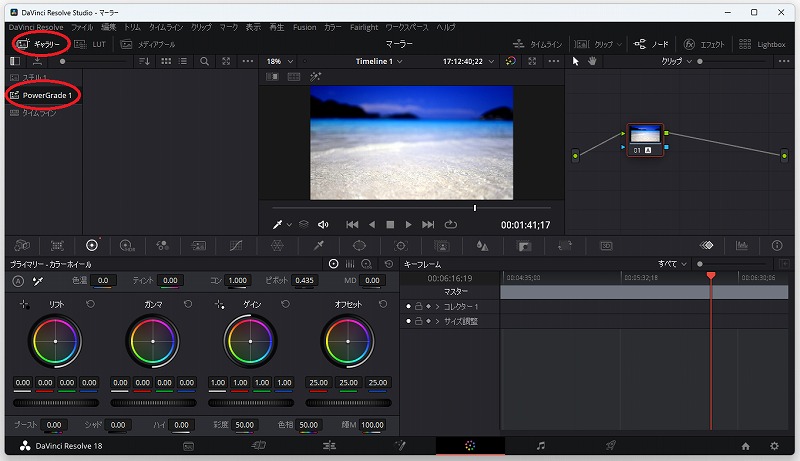Screen dimensions: 800x461
Task: Open the Color menu in menu bar
Action: [333, 27]
